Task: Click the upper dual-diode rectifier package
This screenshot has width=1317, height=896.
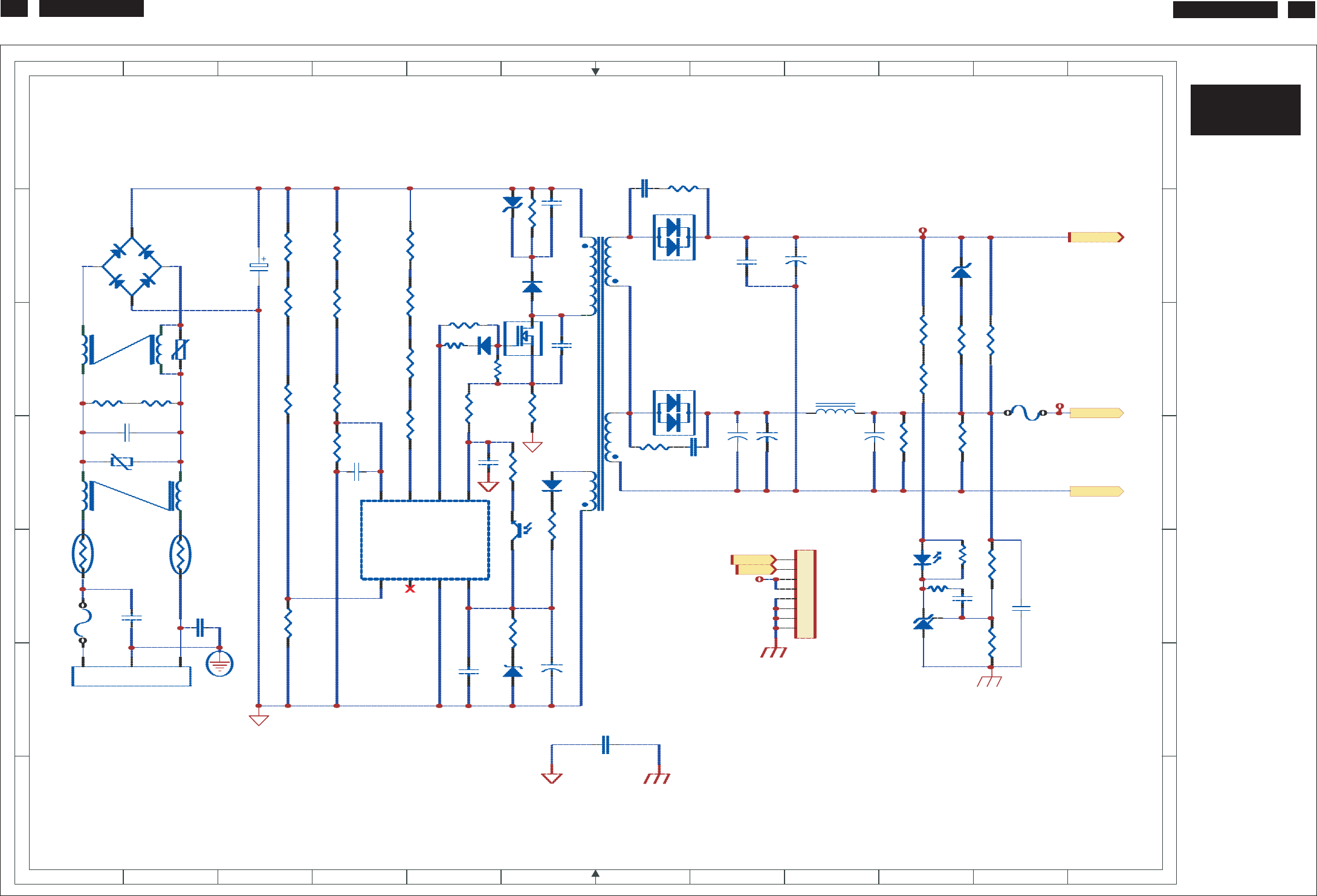Action: pyautogui.click(x=674, y=237)
